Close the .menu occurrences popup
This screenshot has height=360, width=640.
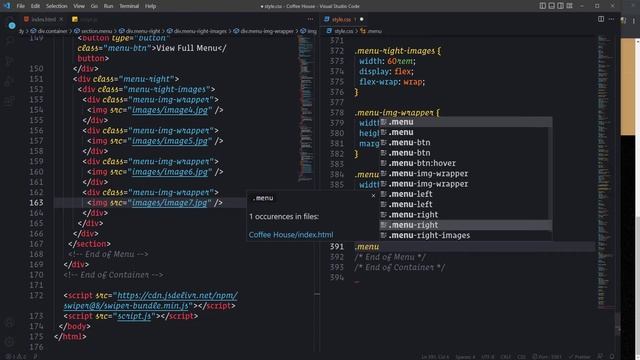pos(373,196)
